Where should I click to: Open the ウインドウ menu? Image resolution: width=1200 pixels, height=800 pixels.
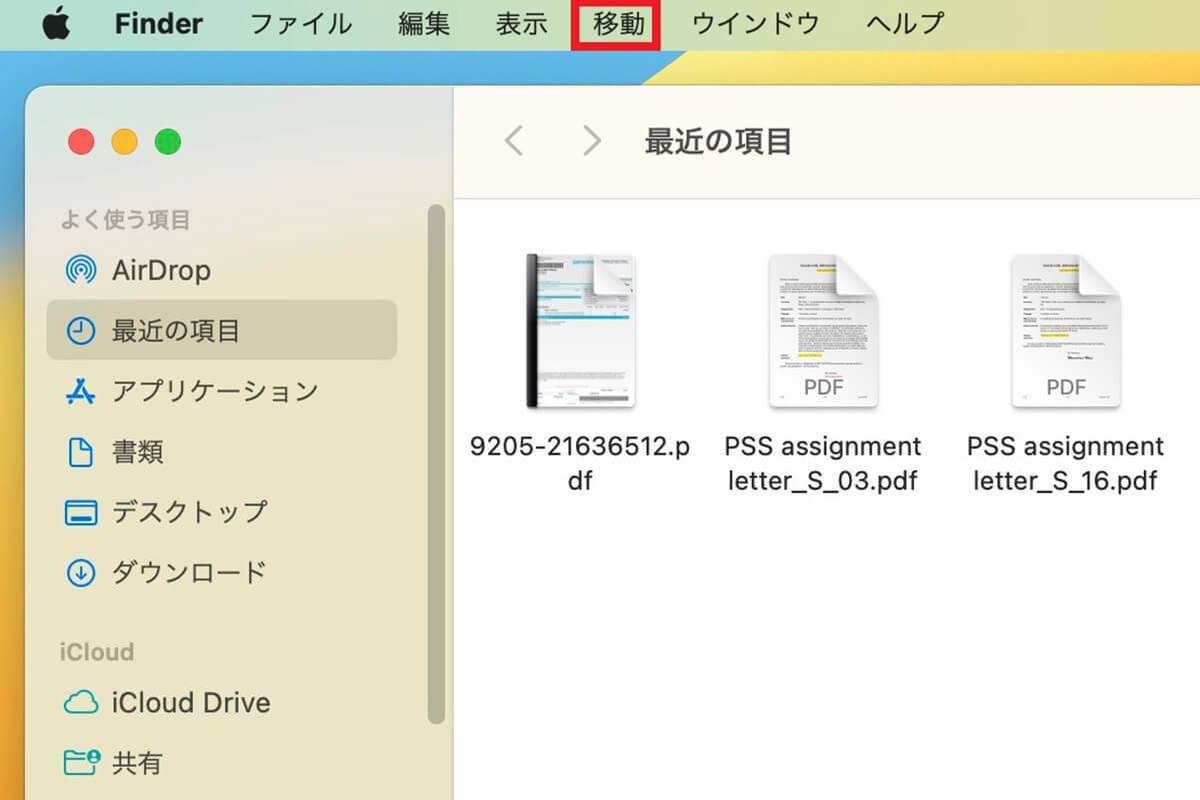(756, 24)
